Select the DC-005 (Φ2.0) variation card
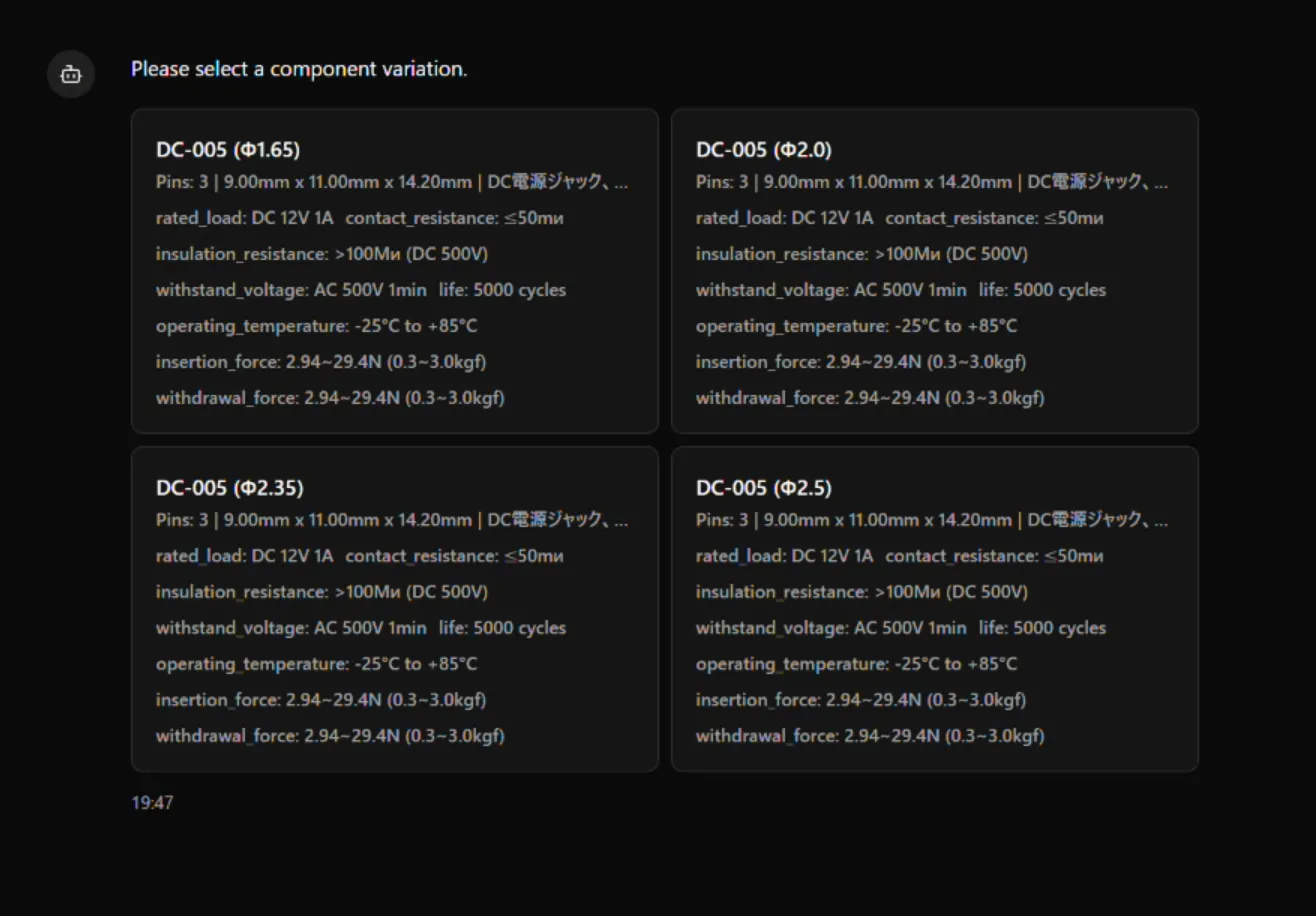 click(x=934, y=270)
